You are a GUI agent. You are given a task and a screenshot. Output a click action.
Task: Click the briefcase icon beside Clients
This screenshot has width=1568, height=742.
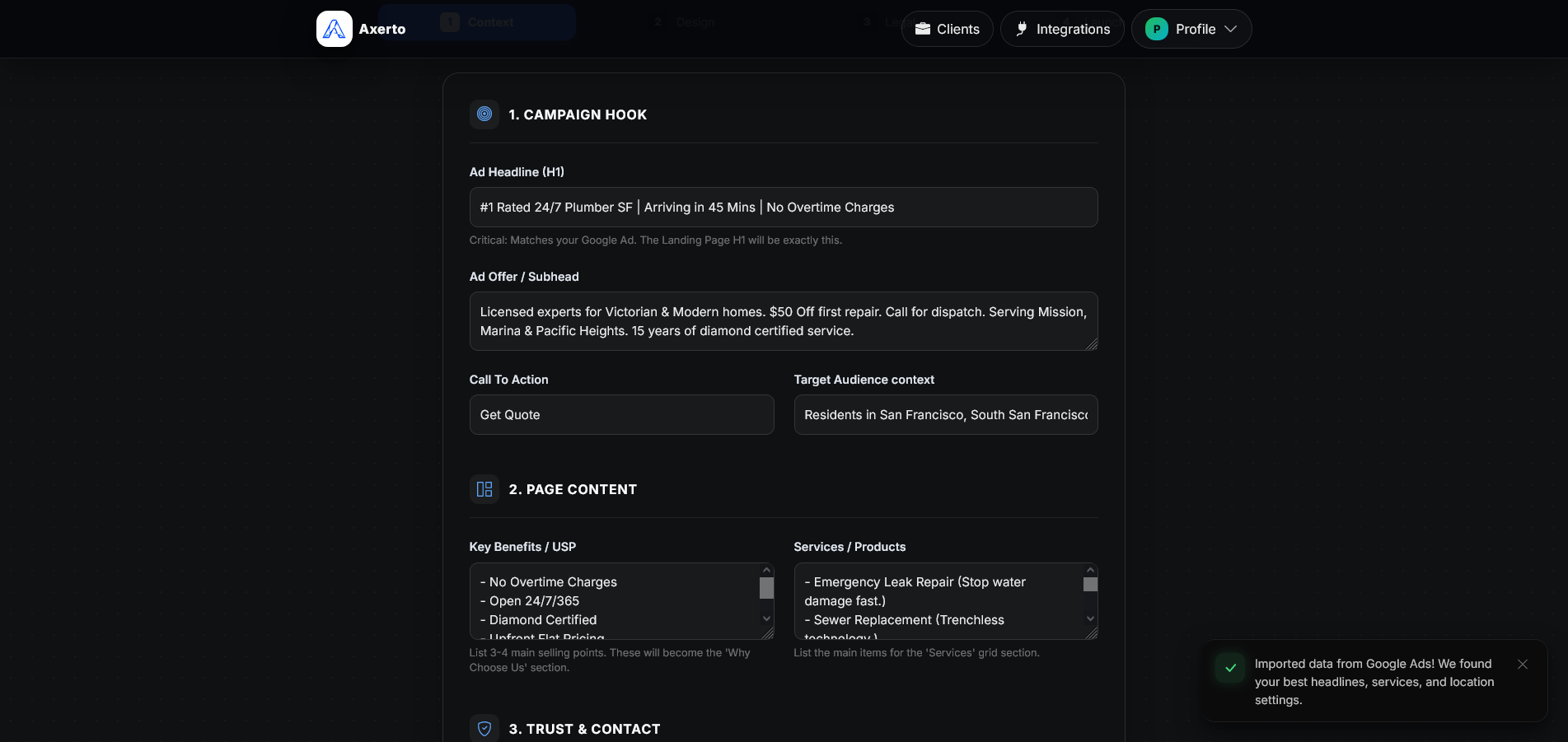923,29
